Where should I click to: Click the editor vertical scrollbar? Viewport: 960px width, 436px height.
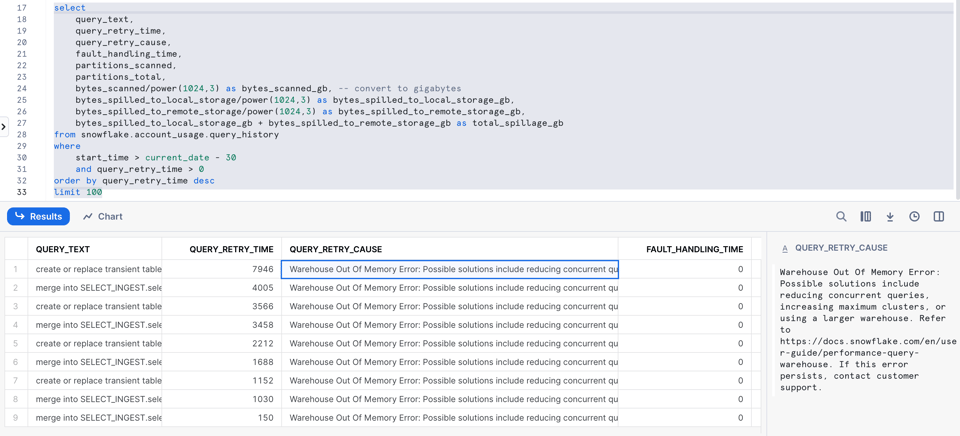point(957,100)
